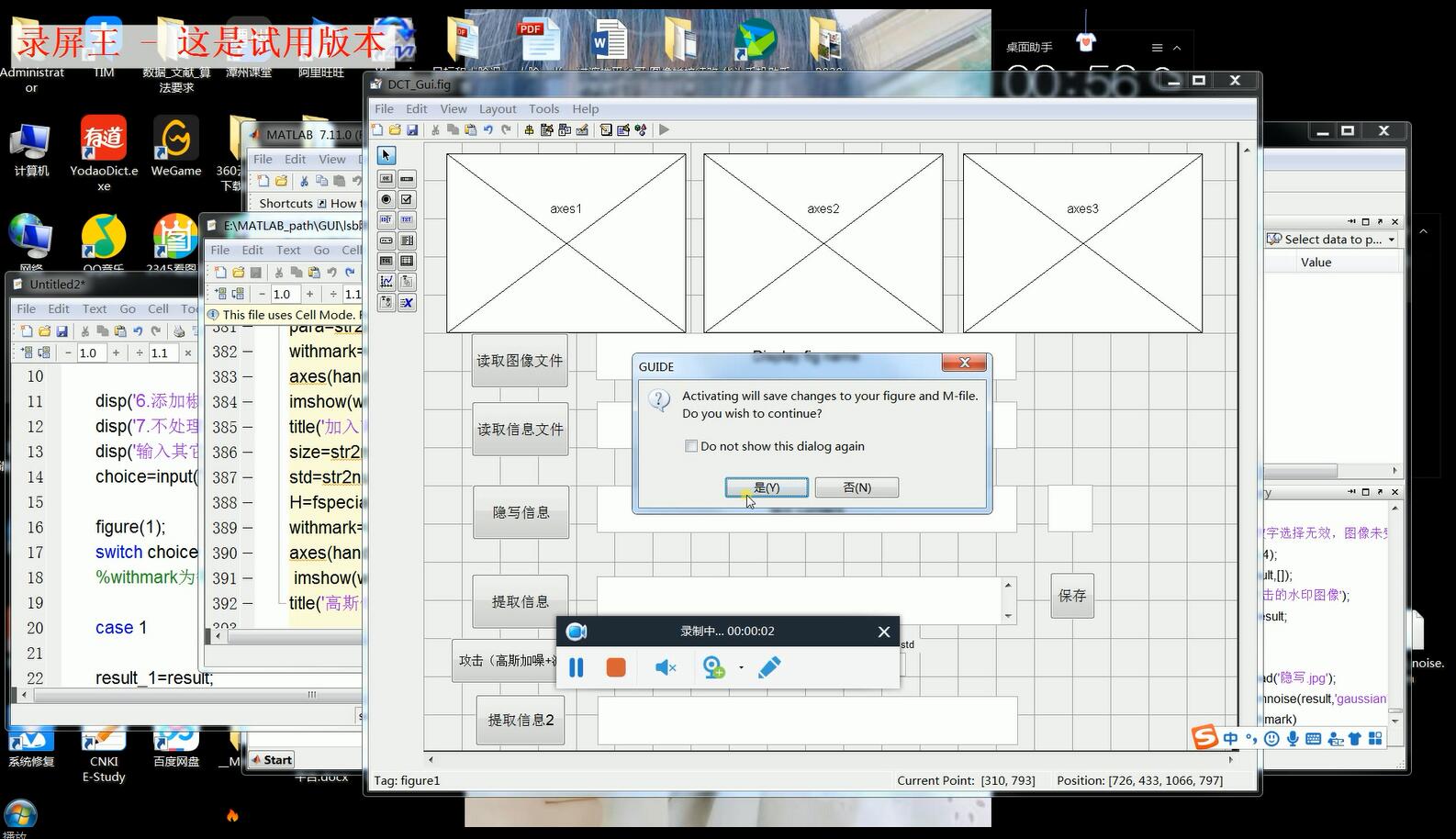The image size is (1456, 839).
Task: Close the GUIDE confirmation dialog
Action: tap(964, 363)
